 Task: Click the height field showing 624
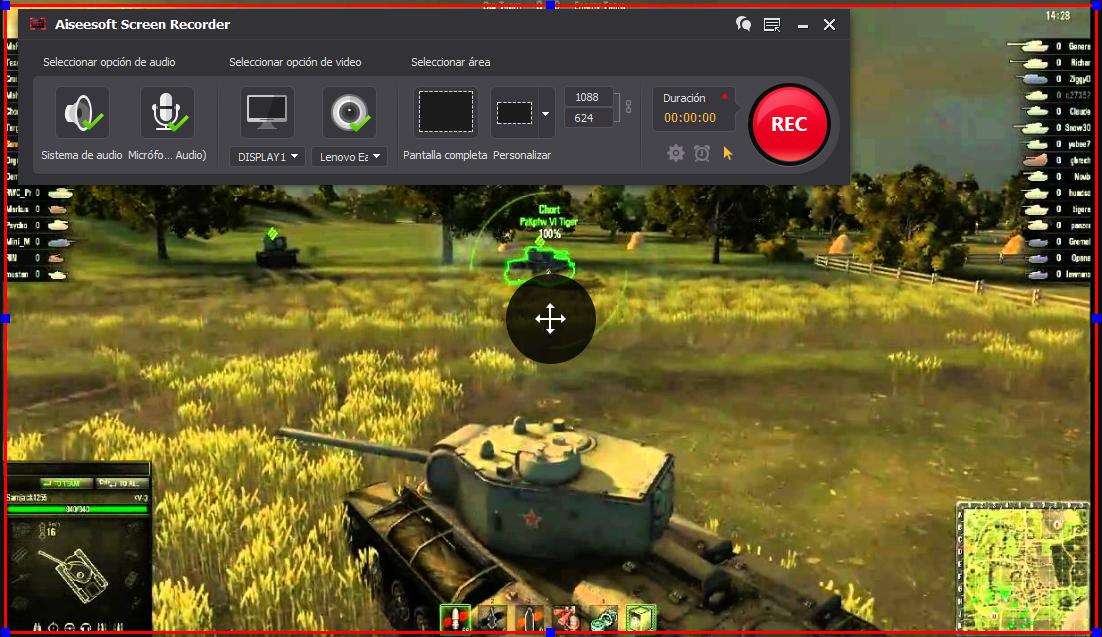tap(588, 118)
